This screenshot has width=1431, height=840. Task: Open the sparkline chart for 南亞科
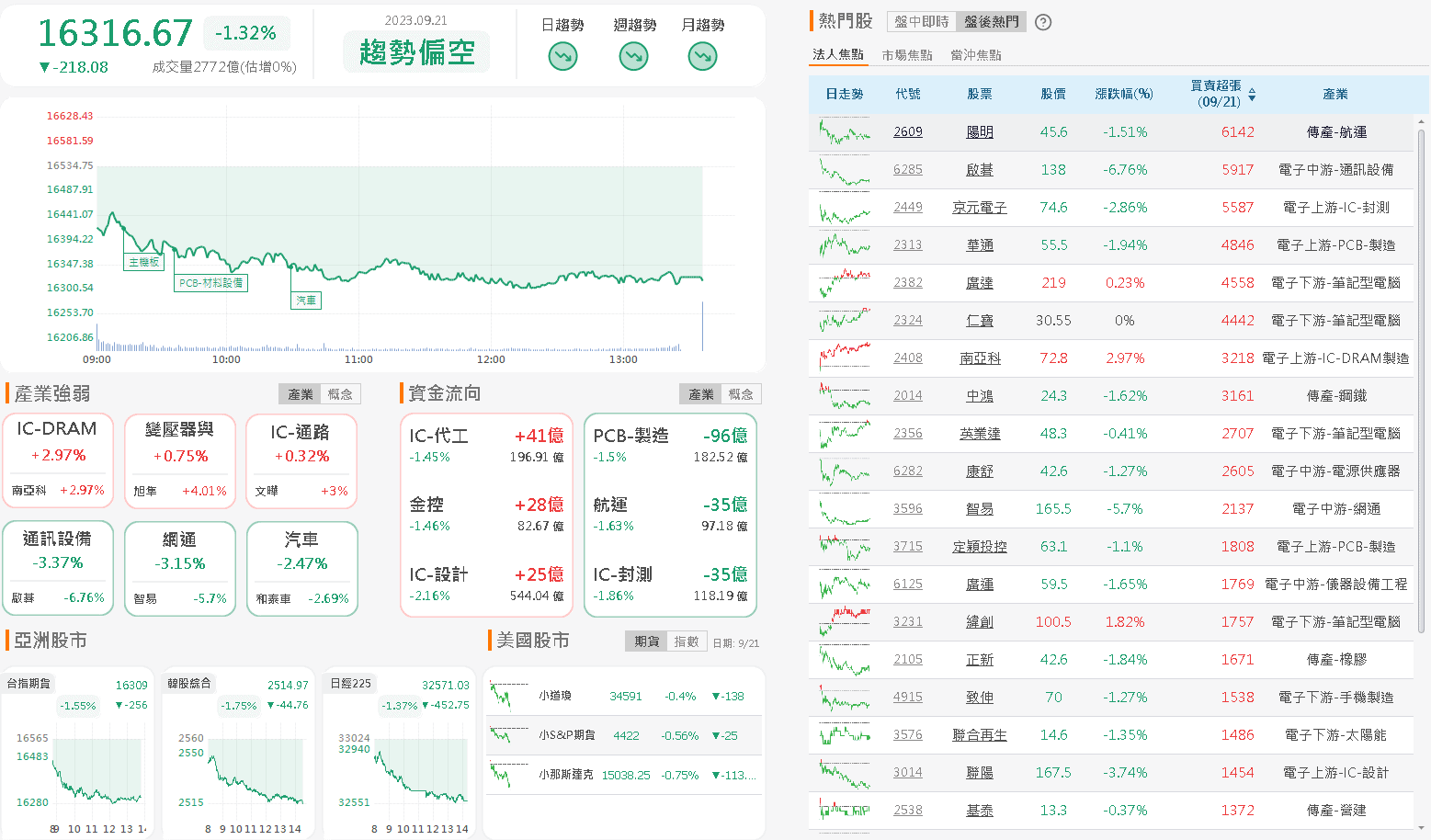pos(844,358)
